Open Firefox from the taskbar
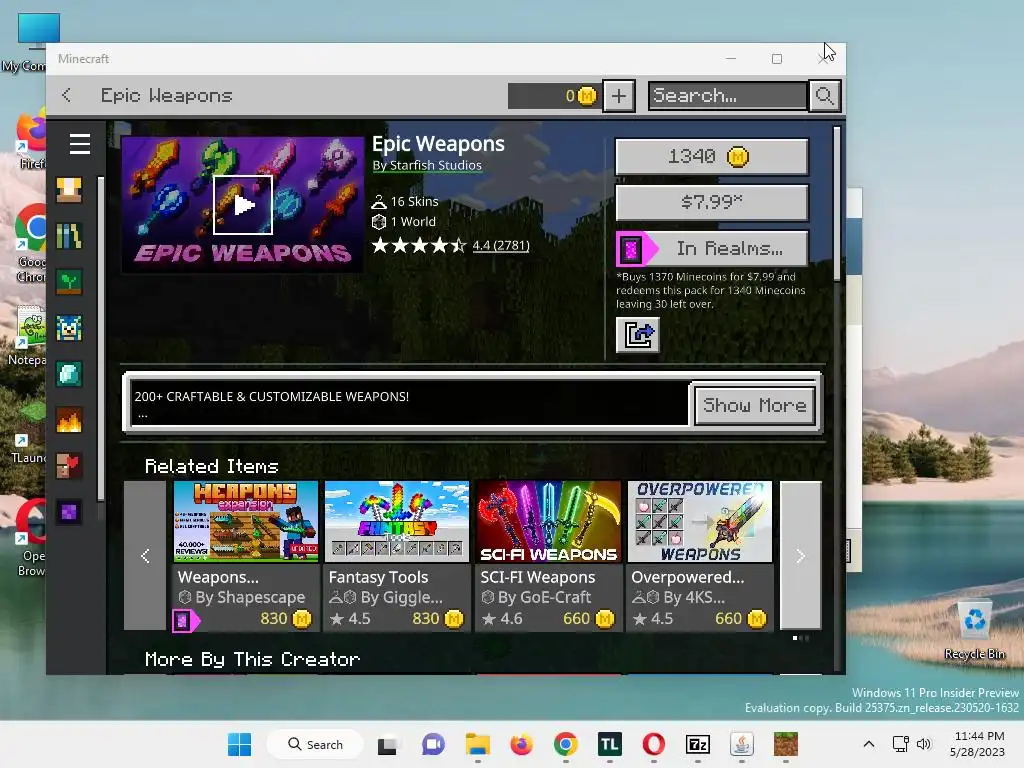Screen dimensions: 1024x768 click(521, 744)
